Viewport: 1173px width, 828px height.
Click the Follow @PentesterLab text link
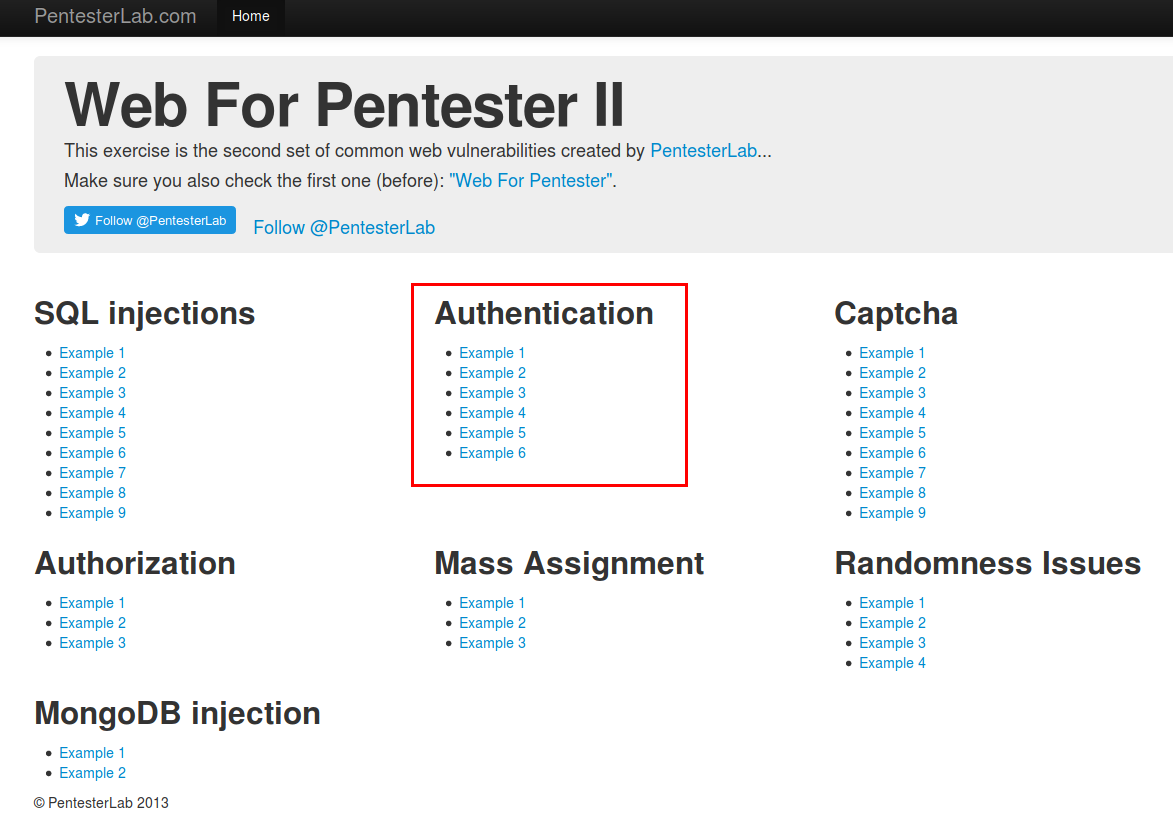point(344,227)
